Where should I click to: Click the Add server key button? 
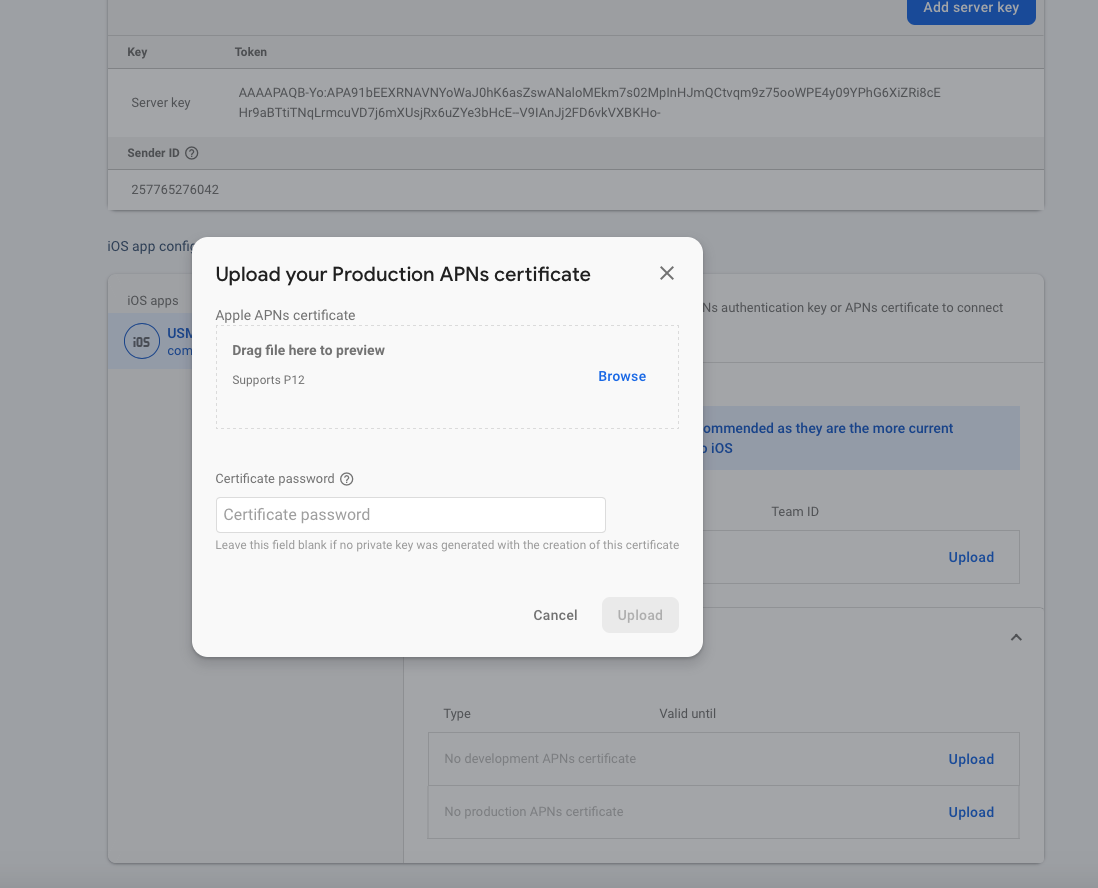tap(970, 8)
